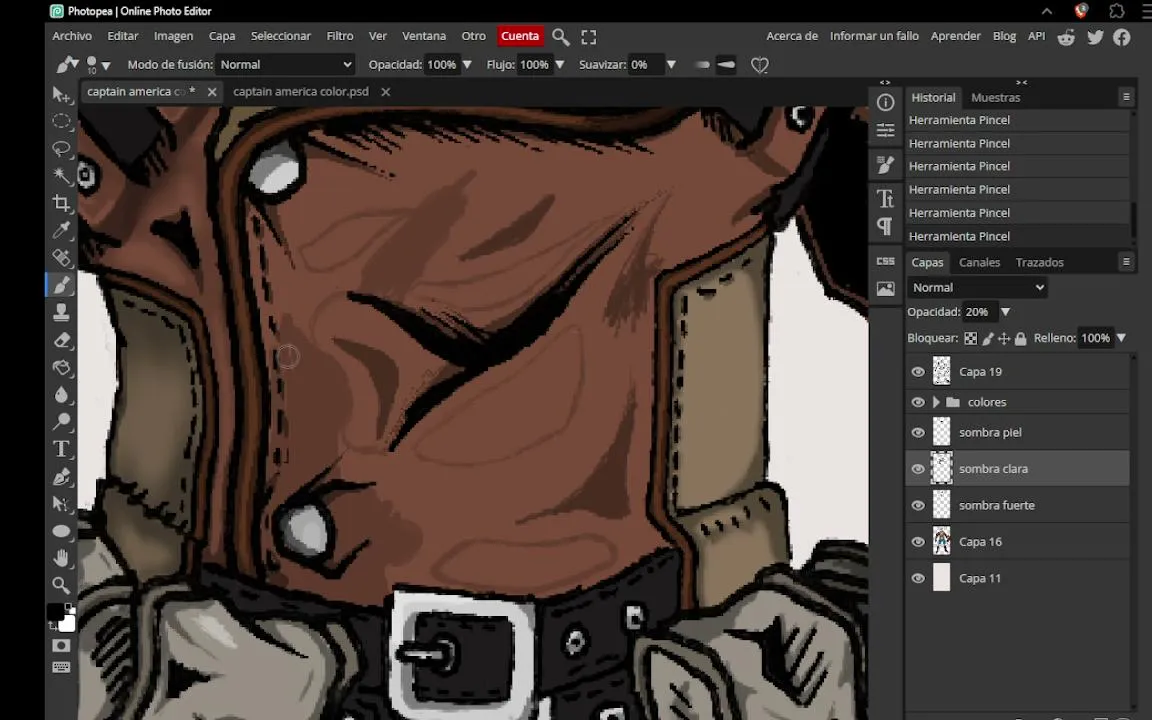Screen dimensions: 1152x720
Task: Switch to the Canales tab
Action: pos(979,262)
